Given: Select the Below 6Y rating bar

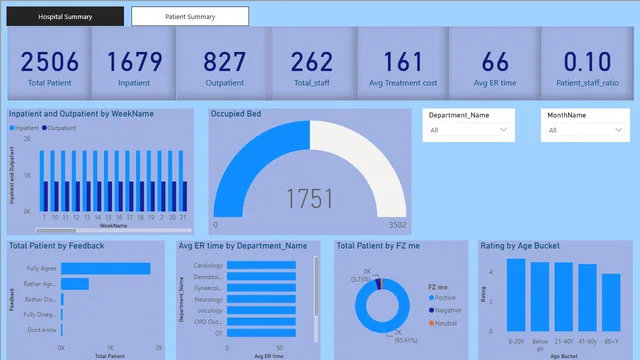Looking at the screenshot, I should coord(540,297).
